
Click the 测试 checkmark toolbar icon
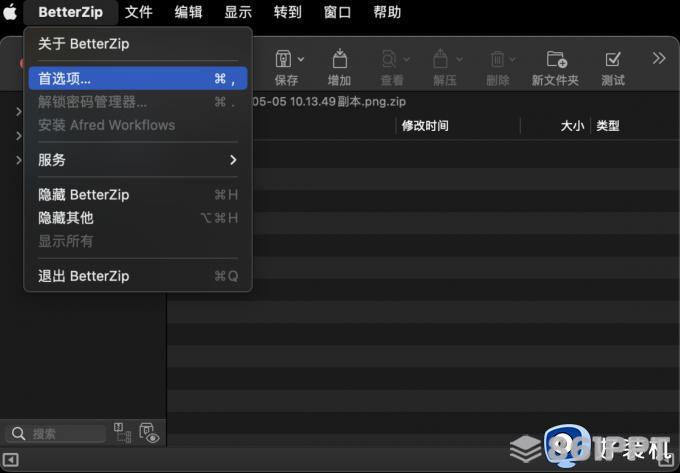(613, 59)
